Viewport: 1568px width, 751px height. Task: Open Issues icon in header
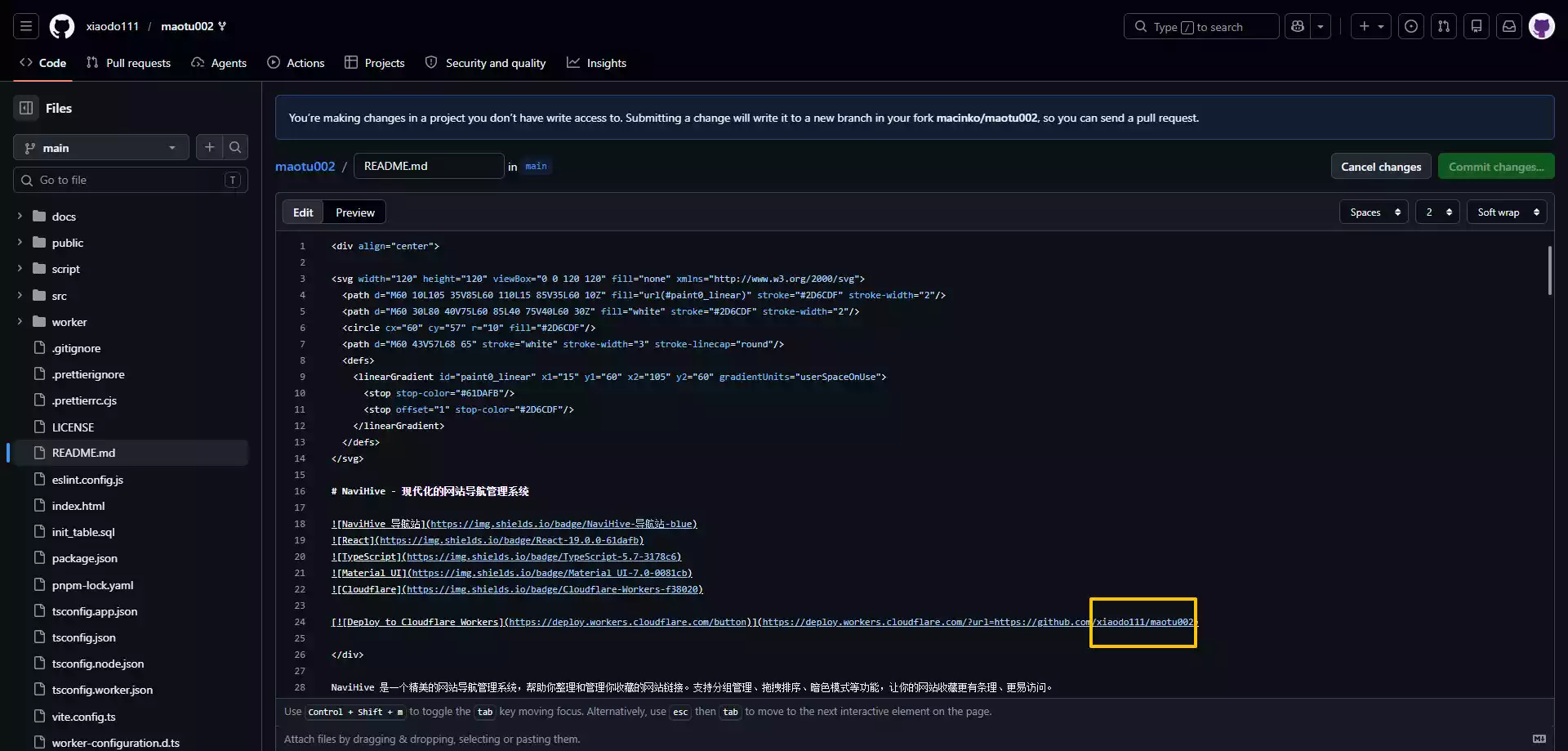point(1411,26)
